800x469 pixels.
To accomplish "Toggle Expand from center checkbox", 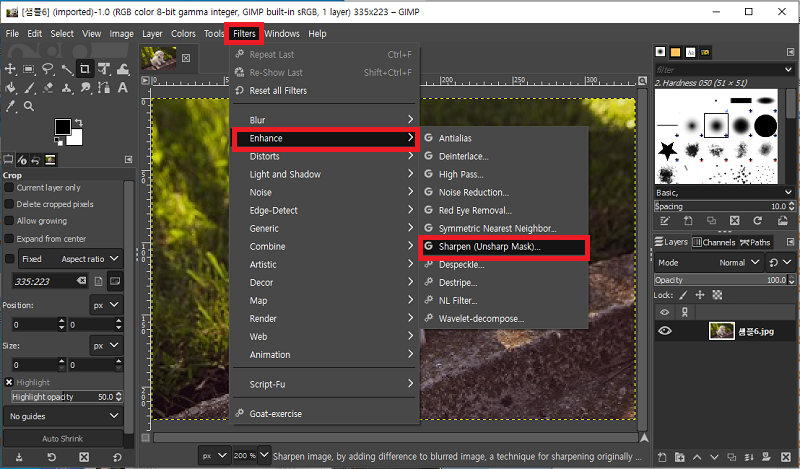I will point(9,239).
